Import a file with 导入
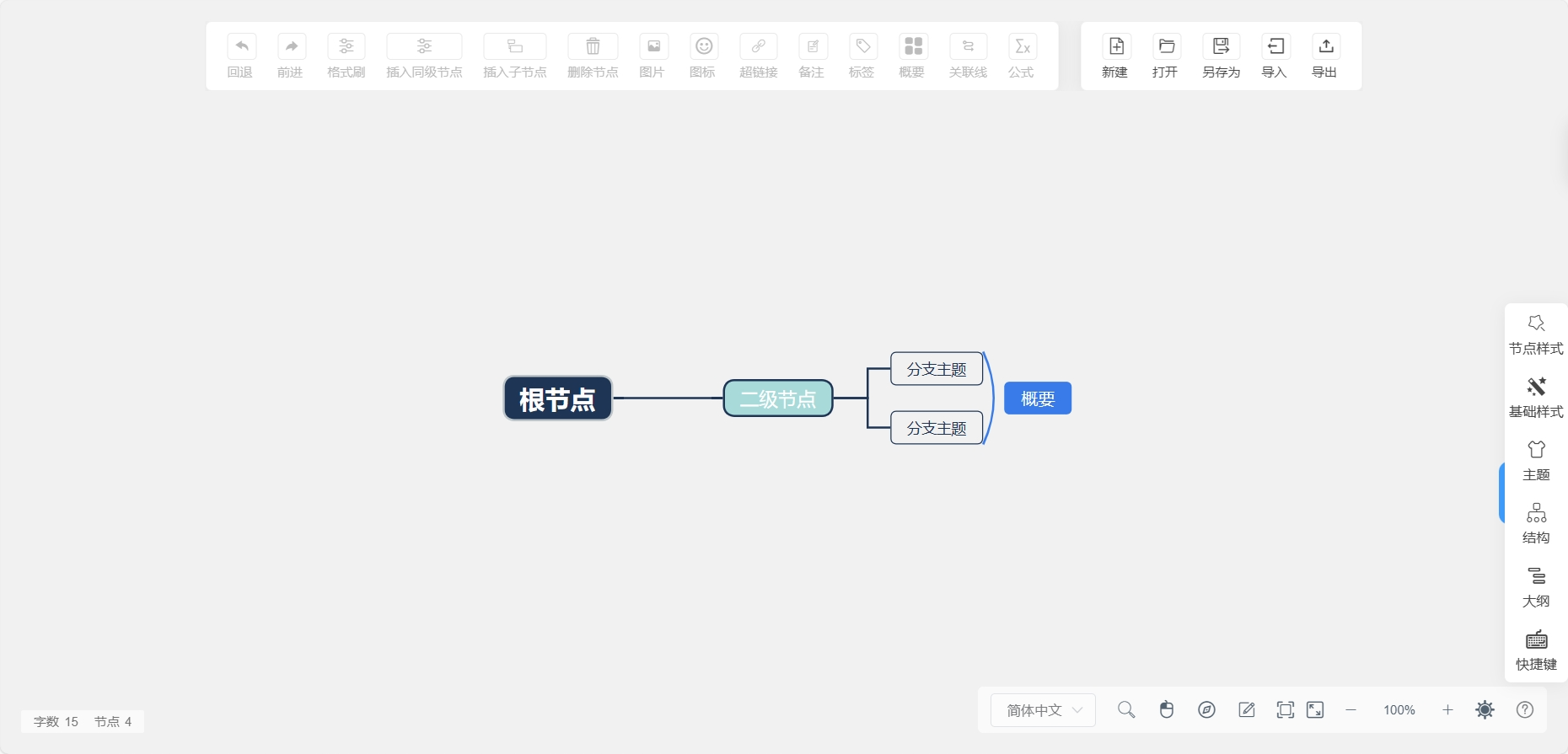Screen dimensions: 1568x754 coord(1275,46)
